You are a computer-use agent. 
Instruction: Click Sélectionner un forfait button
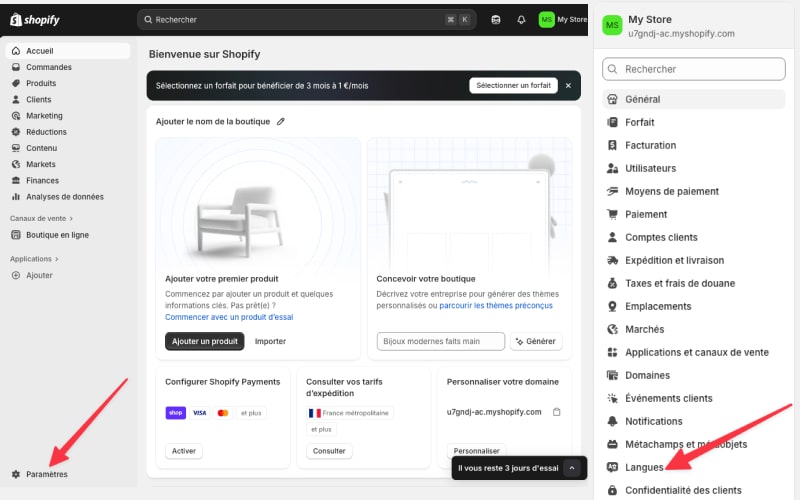pos(513,85)
